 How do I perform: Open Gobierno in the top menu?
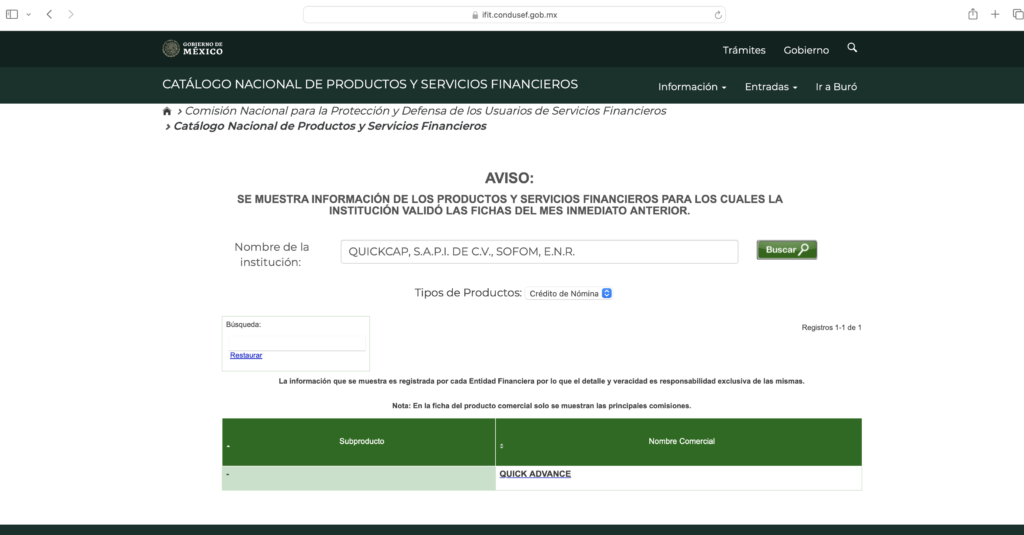coord(806,50)
